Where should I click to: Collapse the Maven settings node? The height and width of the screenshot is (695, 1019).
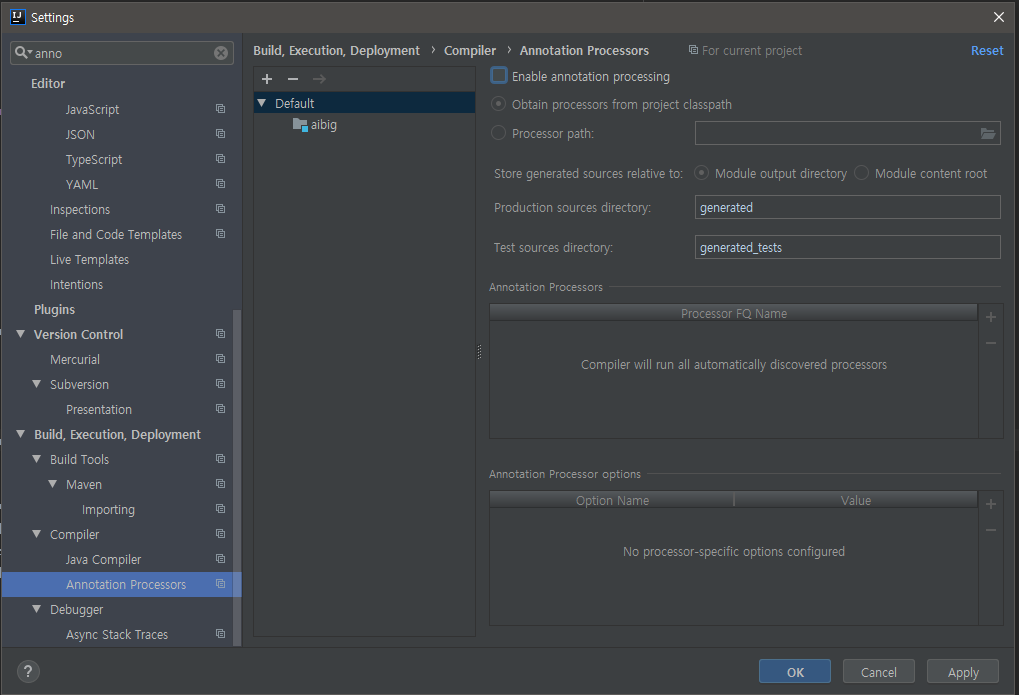(53, 484)
